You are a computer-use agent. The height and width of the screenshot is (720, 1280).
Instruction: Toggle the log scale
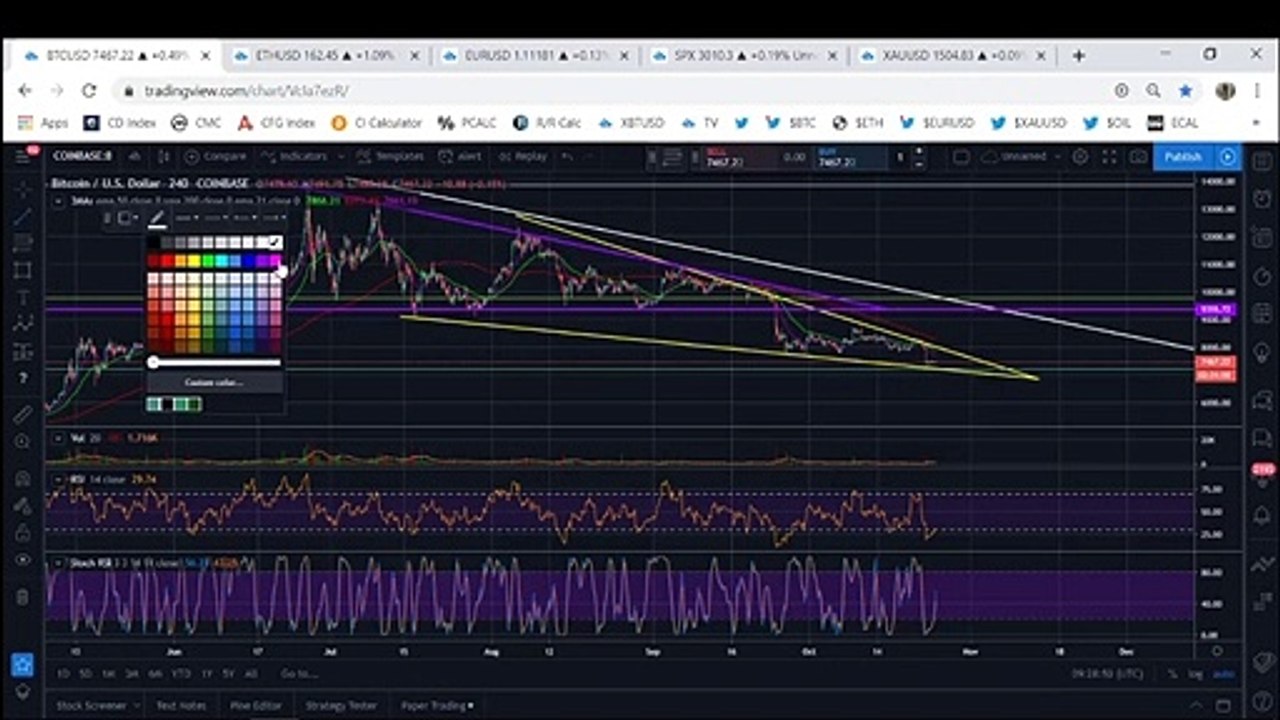point(1196,674)
